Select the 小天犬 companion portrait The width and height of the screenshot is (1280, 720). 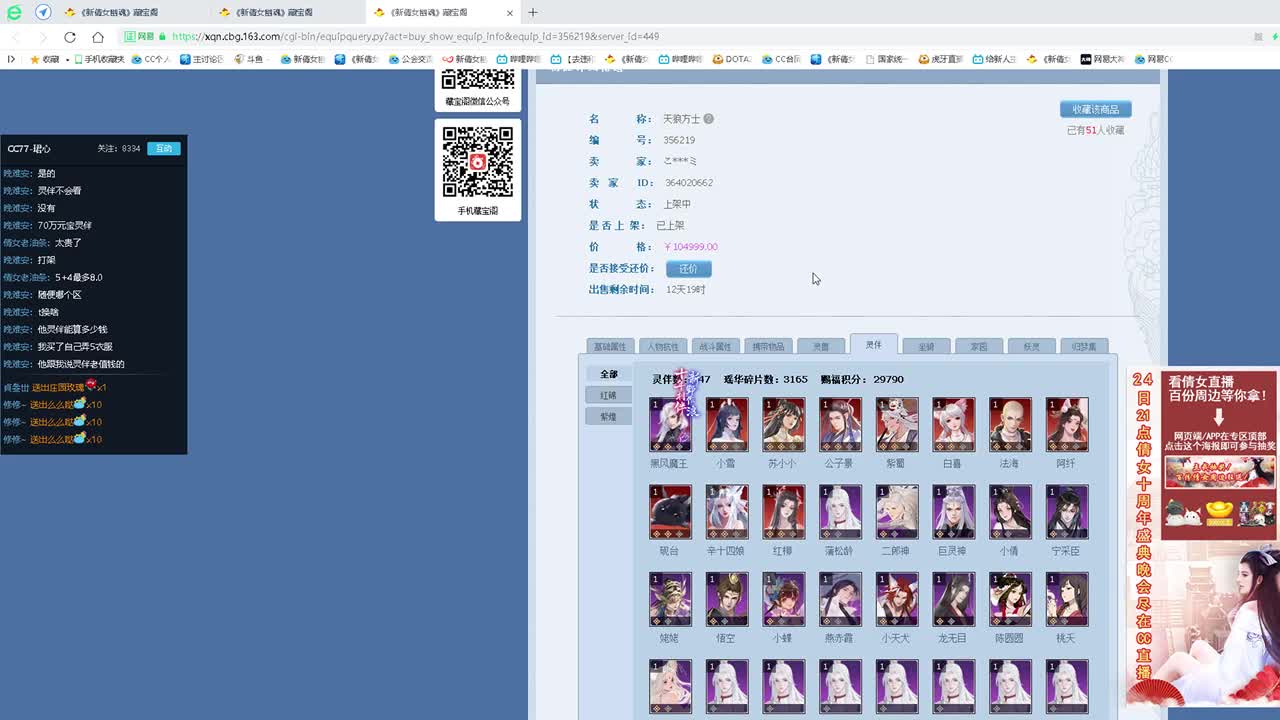coord(897,599)
